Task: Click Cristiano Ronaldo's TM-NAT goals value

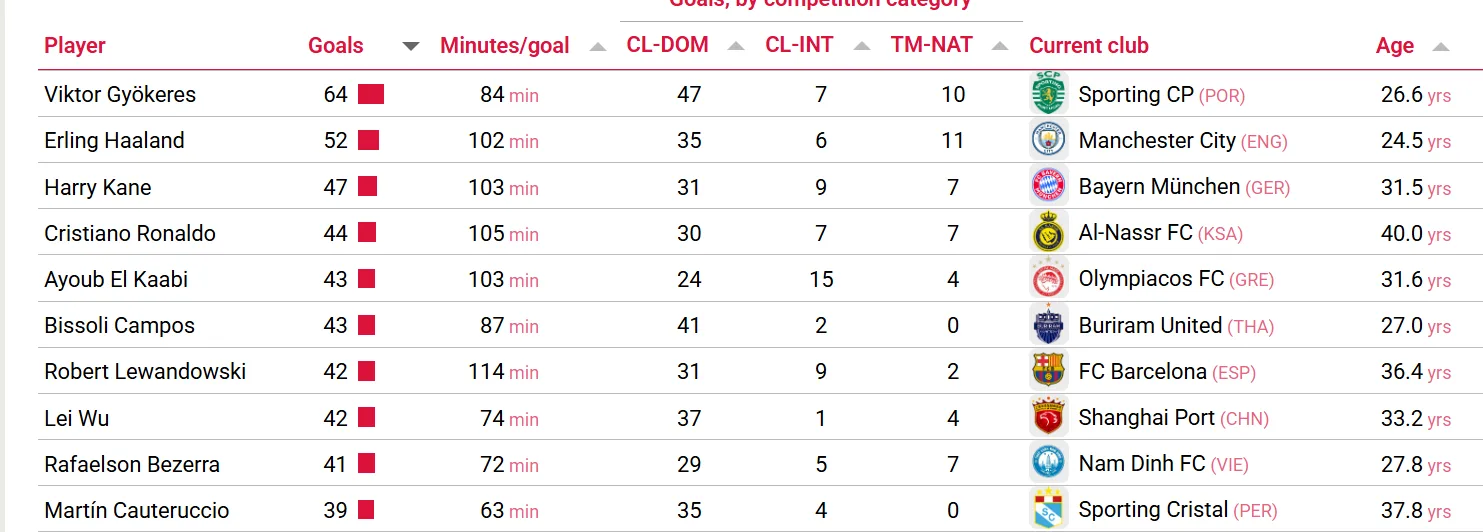Action: coord(953,233)
